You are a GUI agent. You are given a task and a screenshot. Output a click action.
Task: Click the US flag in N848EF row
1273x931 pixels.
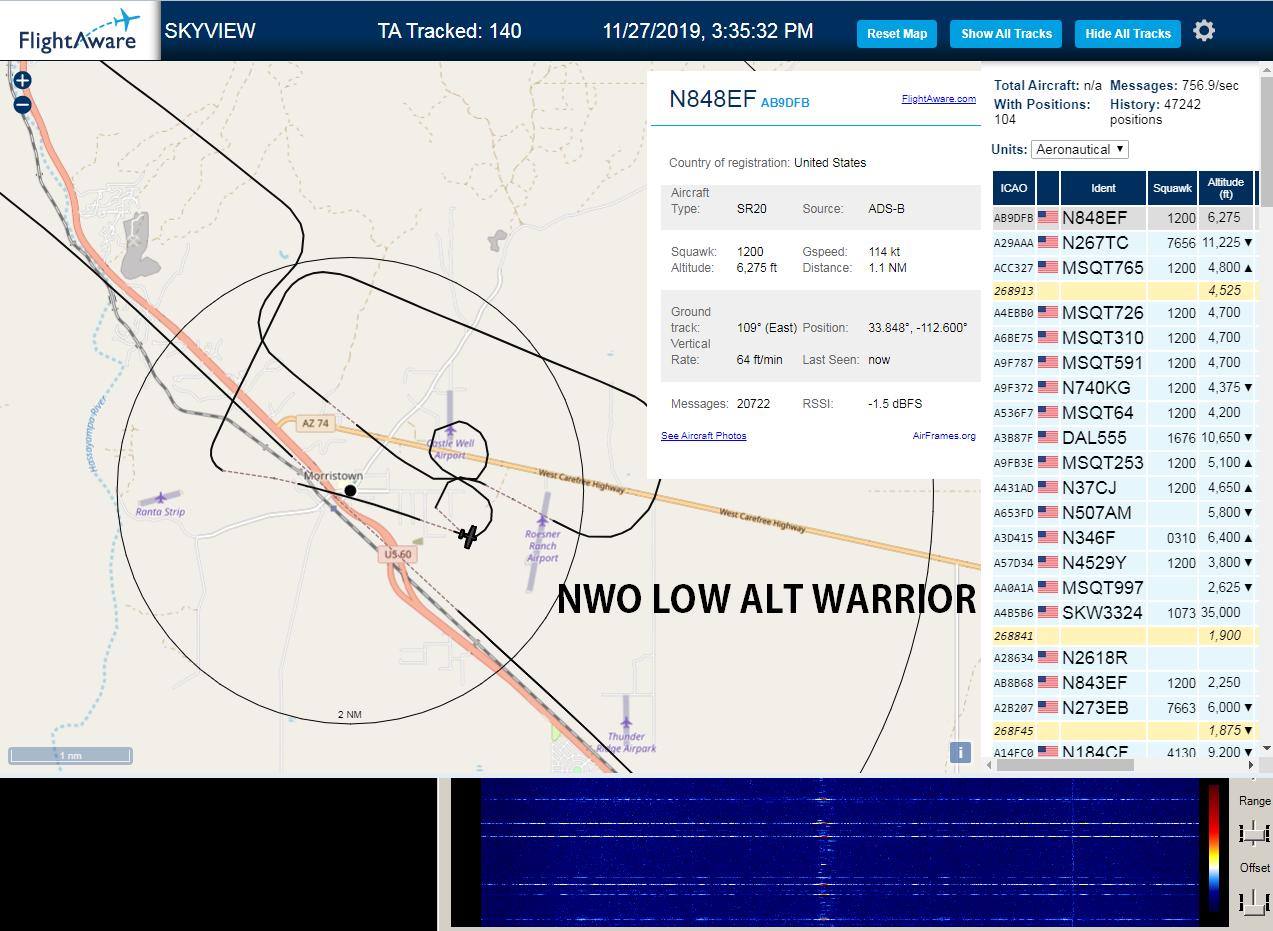pos(1048,217)
